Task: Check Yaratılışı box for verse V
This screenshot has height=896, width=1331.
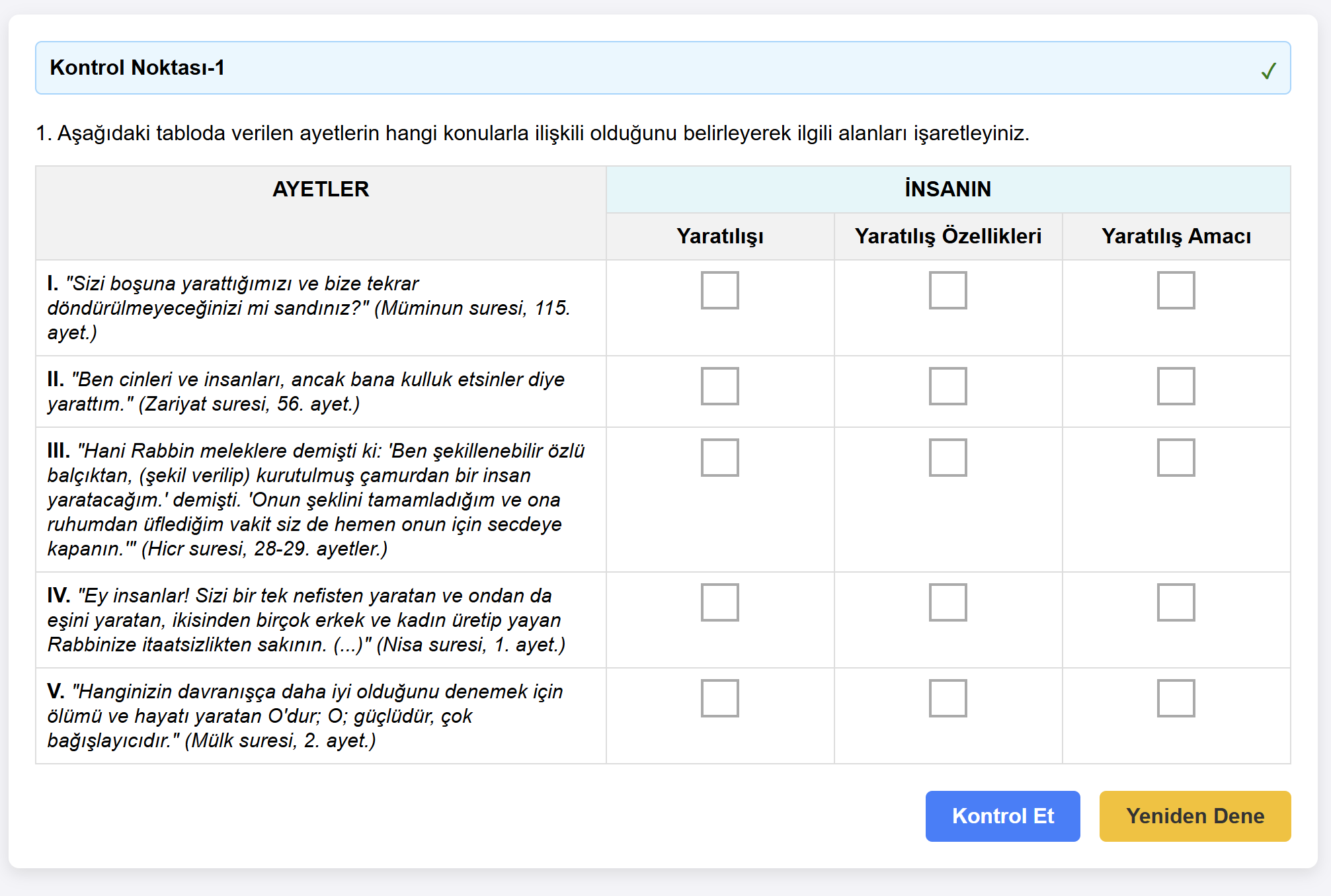Action: coord(719,698)
